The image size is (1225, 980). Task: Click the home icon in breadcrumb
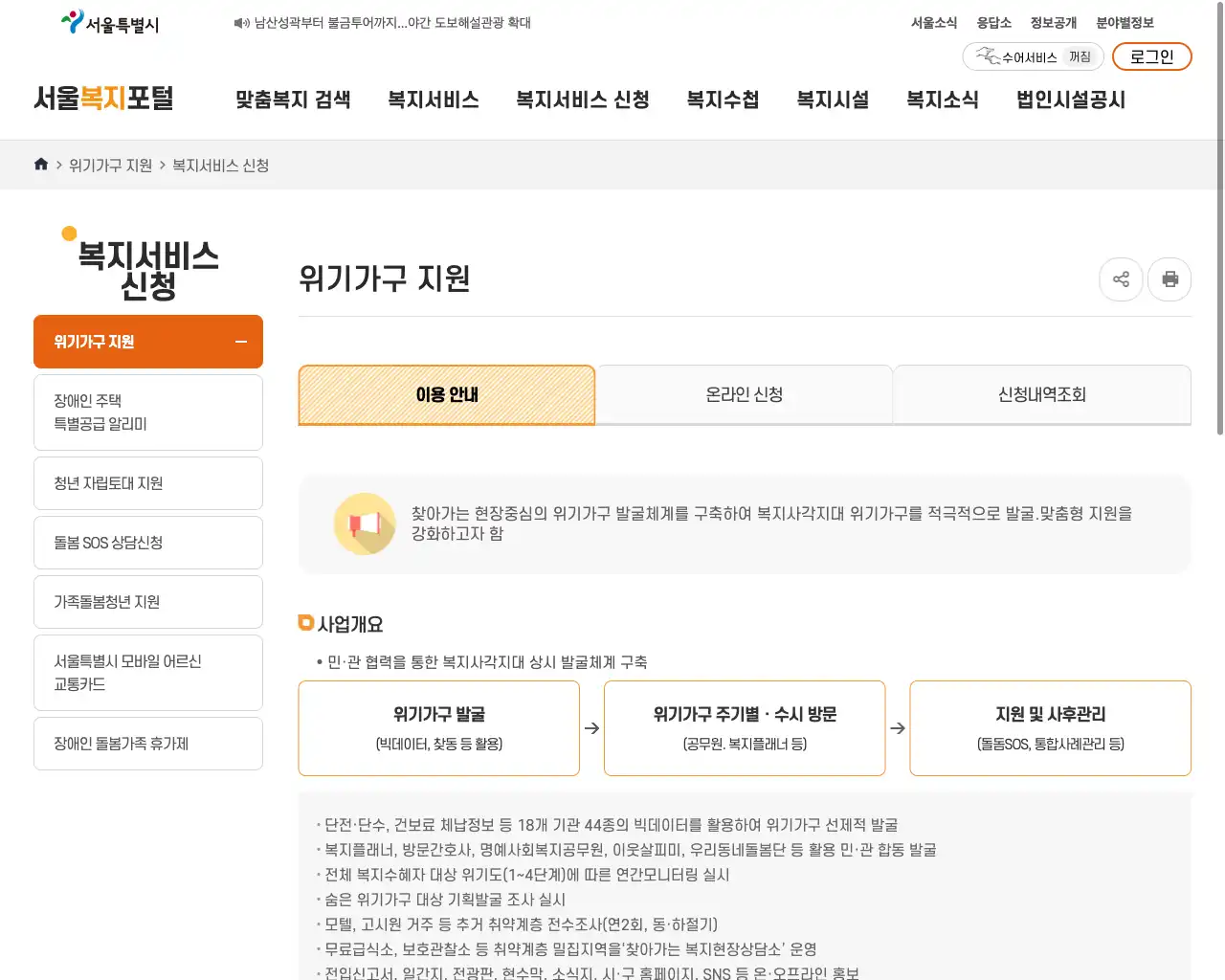click(x=41, y=165)
